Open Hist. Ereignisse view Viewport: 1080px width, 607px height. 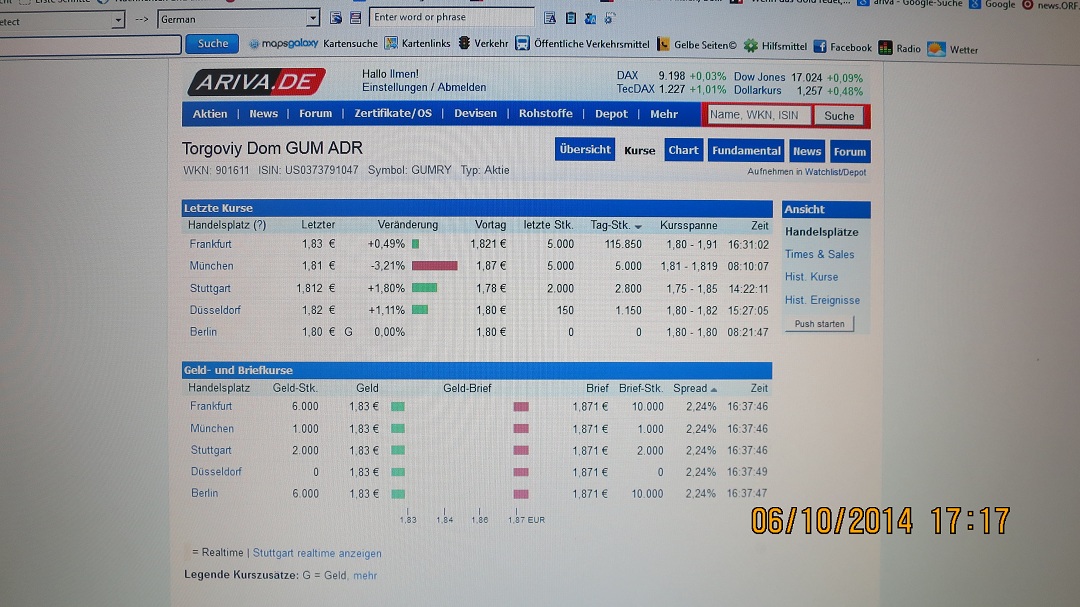click(x=822, y=300)
